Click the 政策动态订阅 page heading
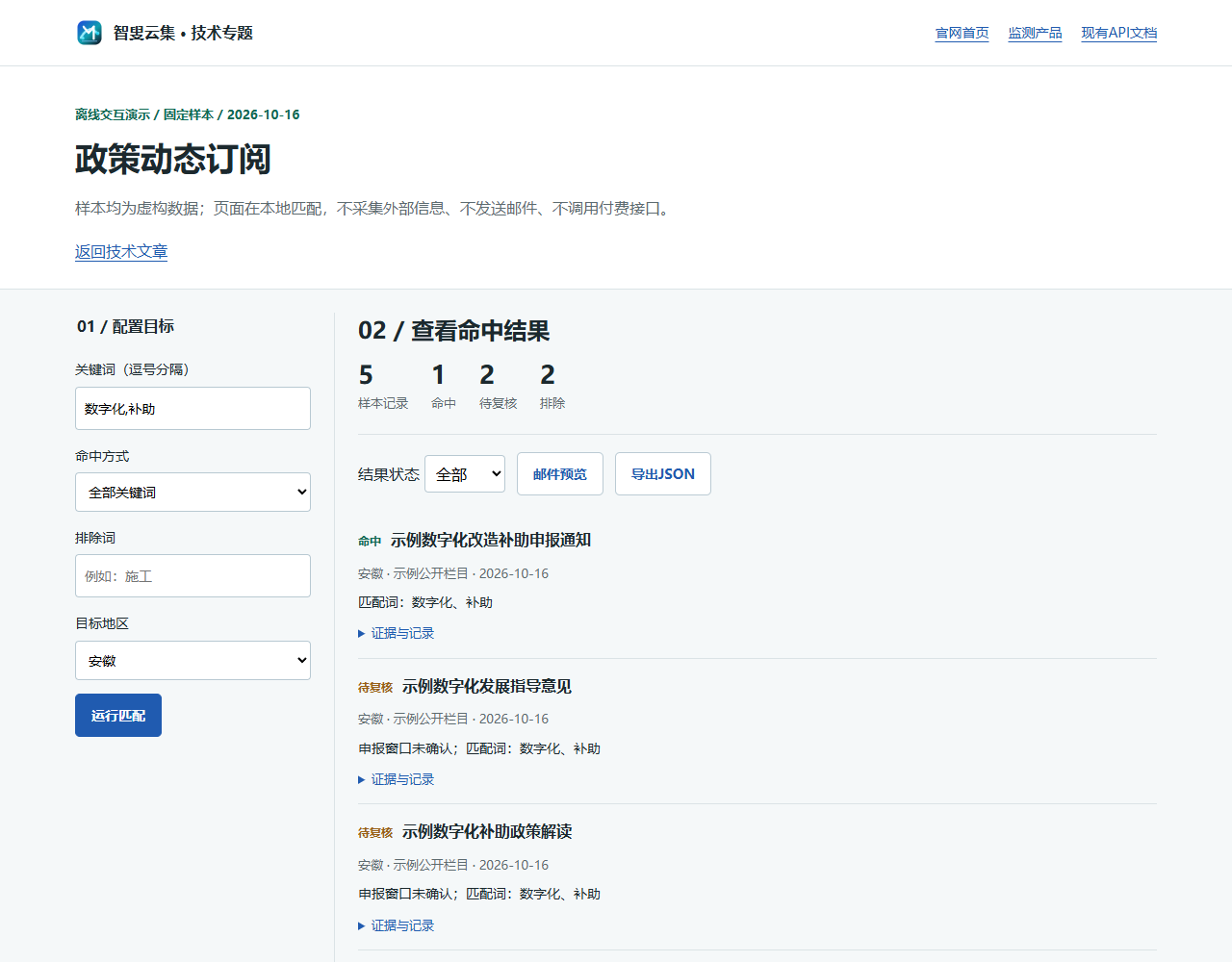Image resolution: width=1232 pixels, height=962 pixels. pyautogui.click(x=173, y=159)
